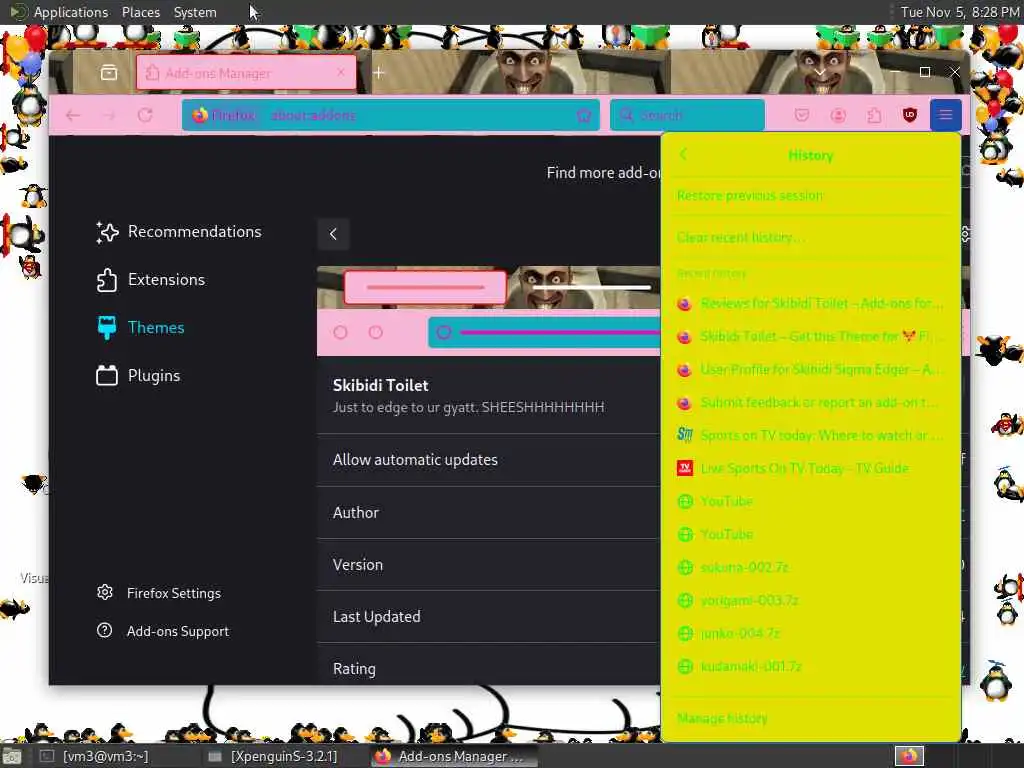Click the Recommendations sparkle icon
The width and height of the screenshot is (1024, 768).
[107, 232]
